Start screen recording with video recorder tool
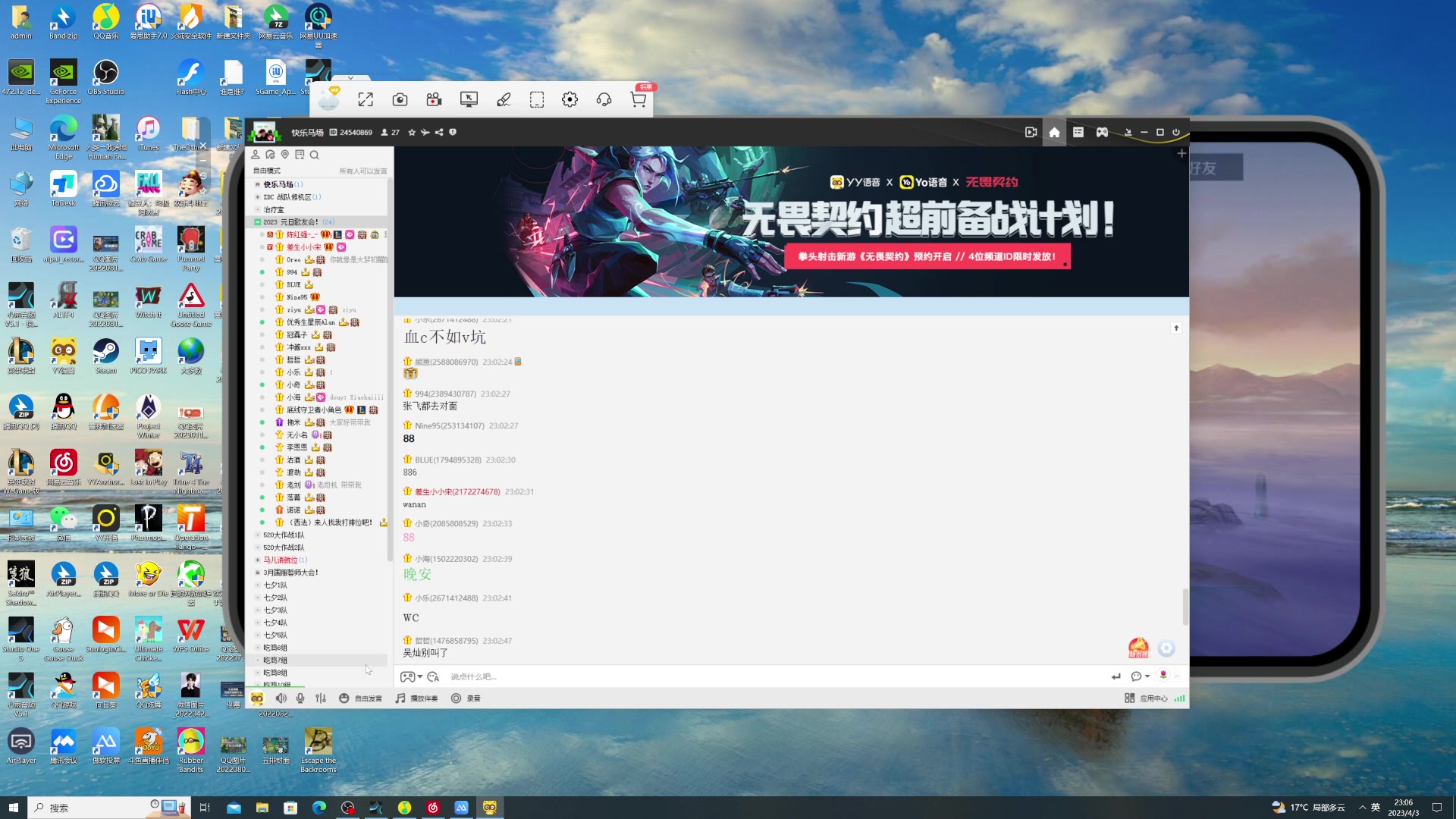 pos(434,100)
